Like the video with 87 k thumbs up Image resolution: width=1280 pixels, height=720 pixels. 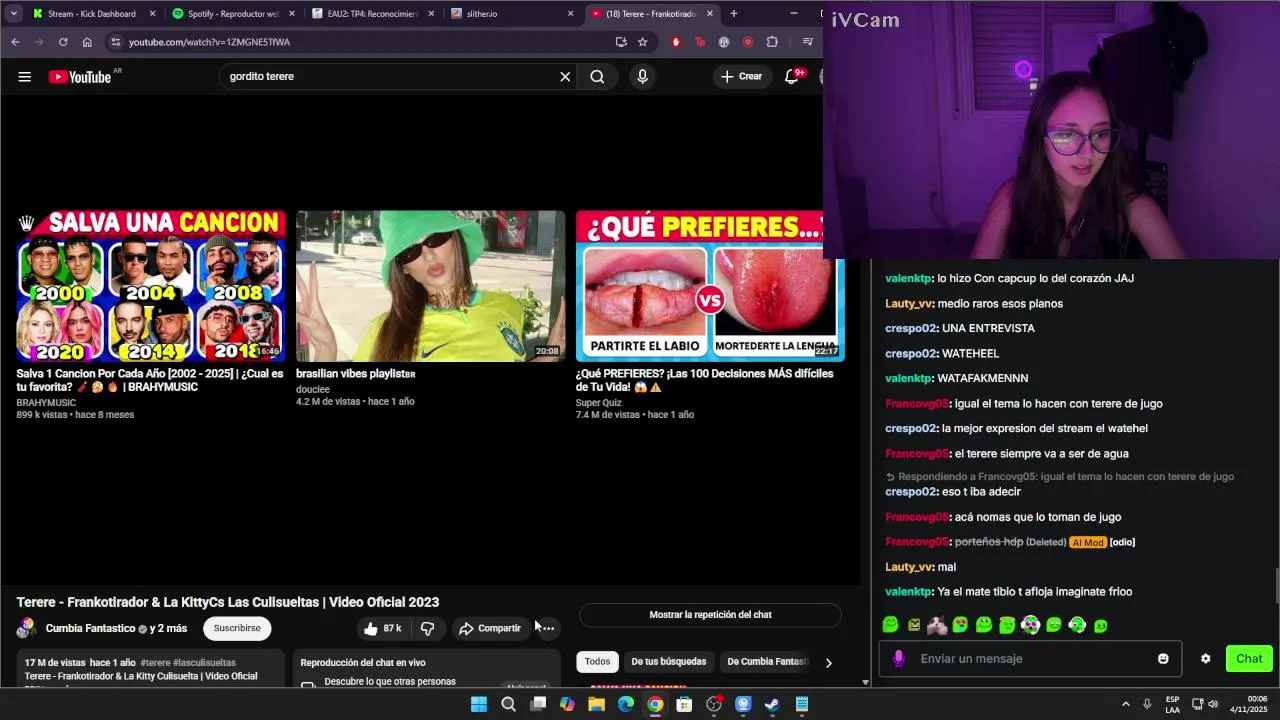[x=383, y=628]
